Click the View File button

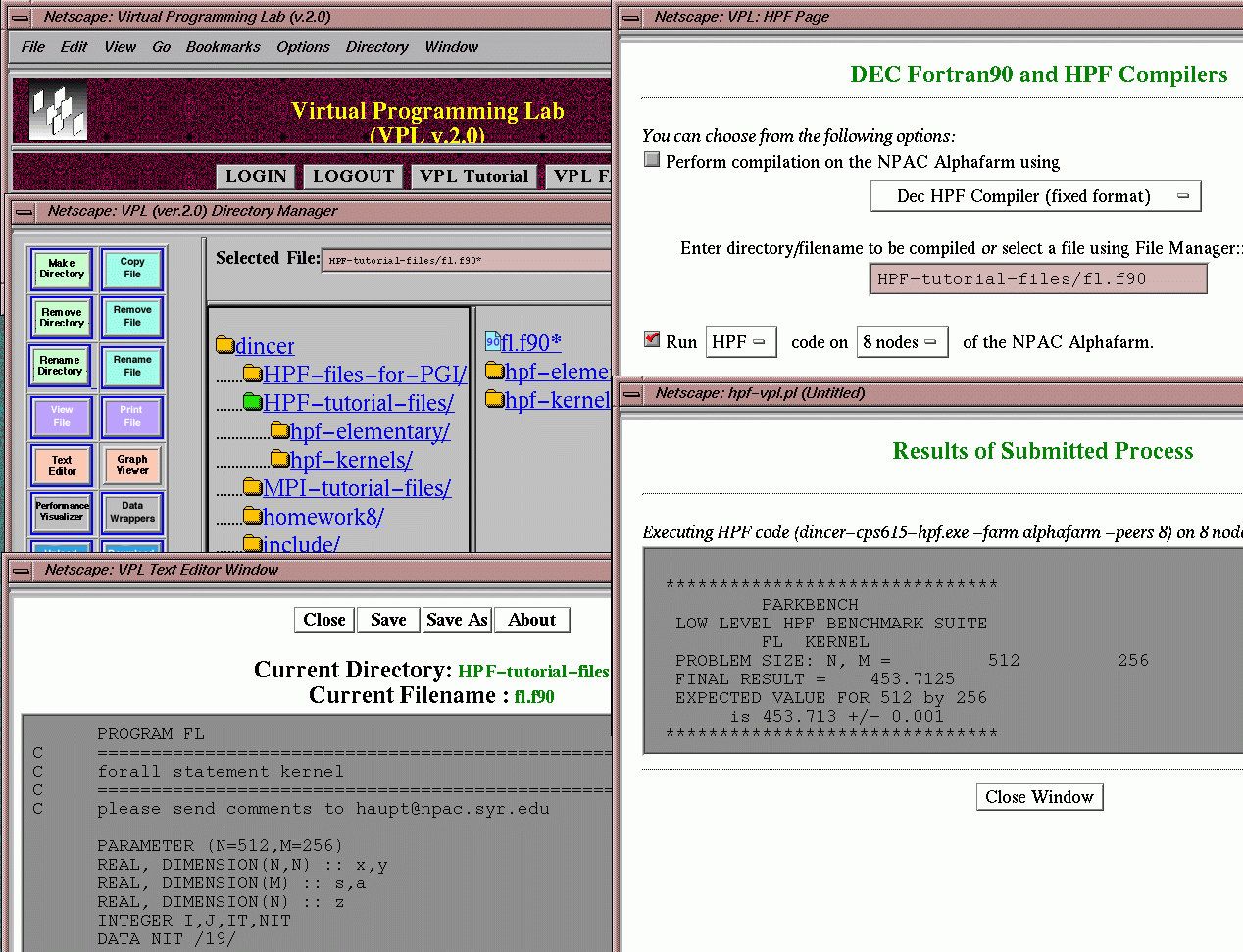62,417
